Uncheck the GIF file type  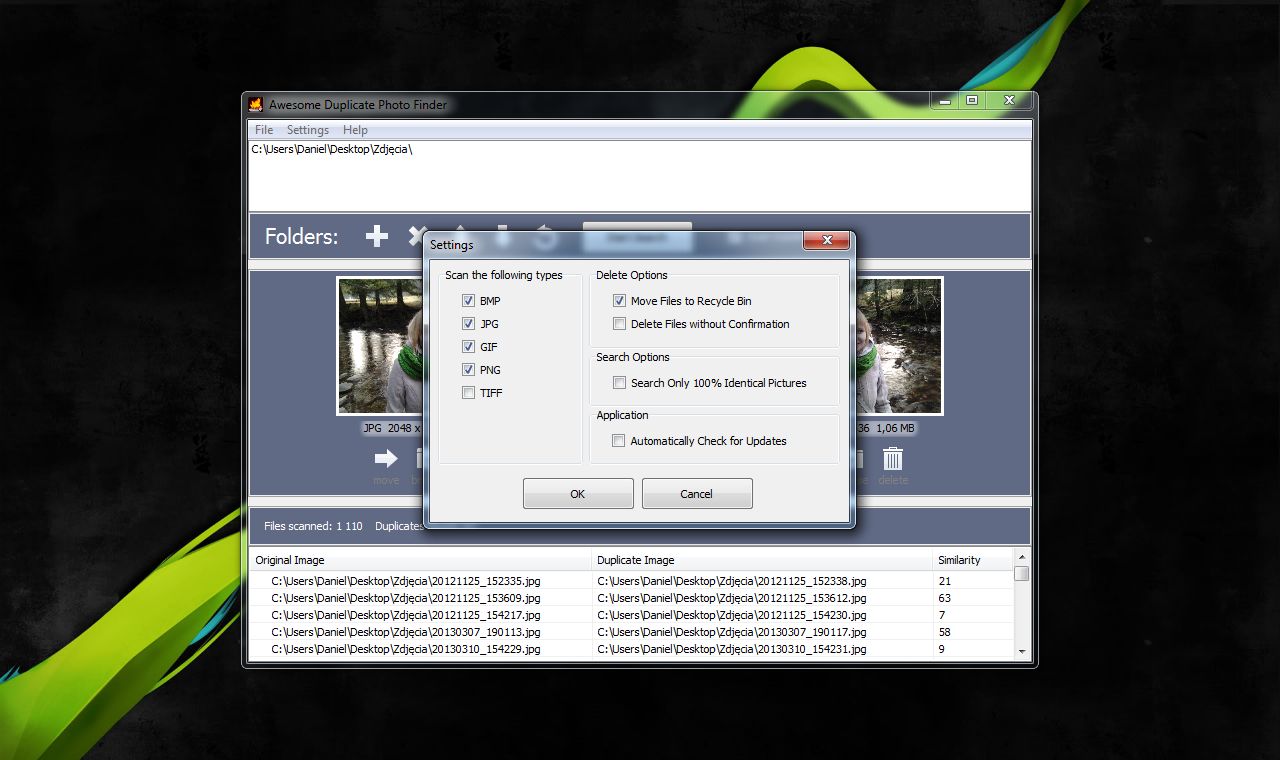[468, 347]
